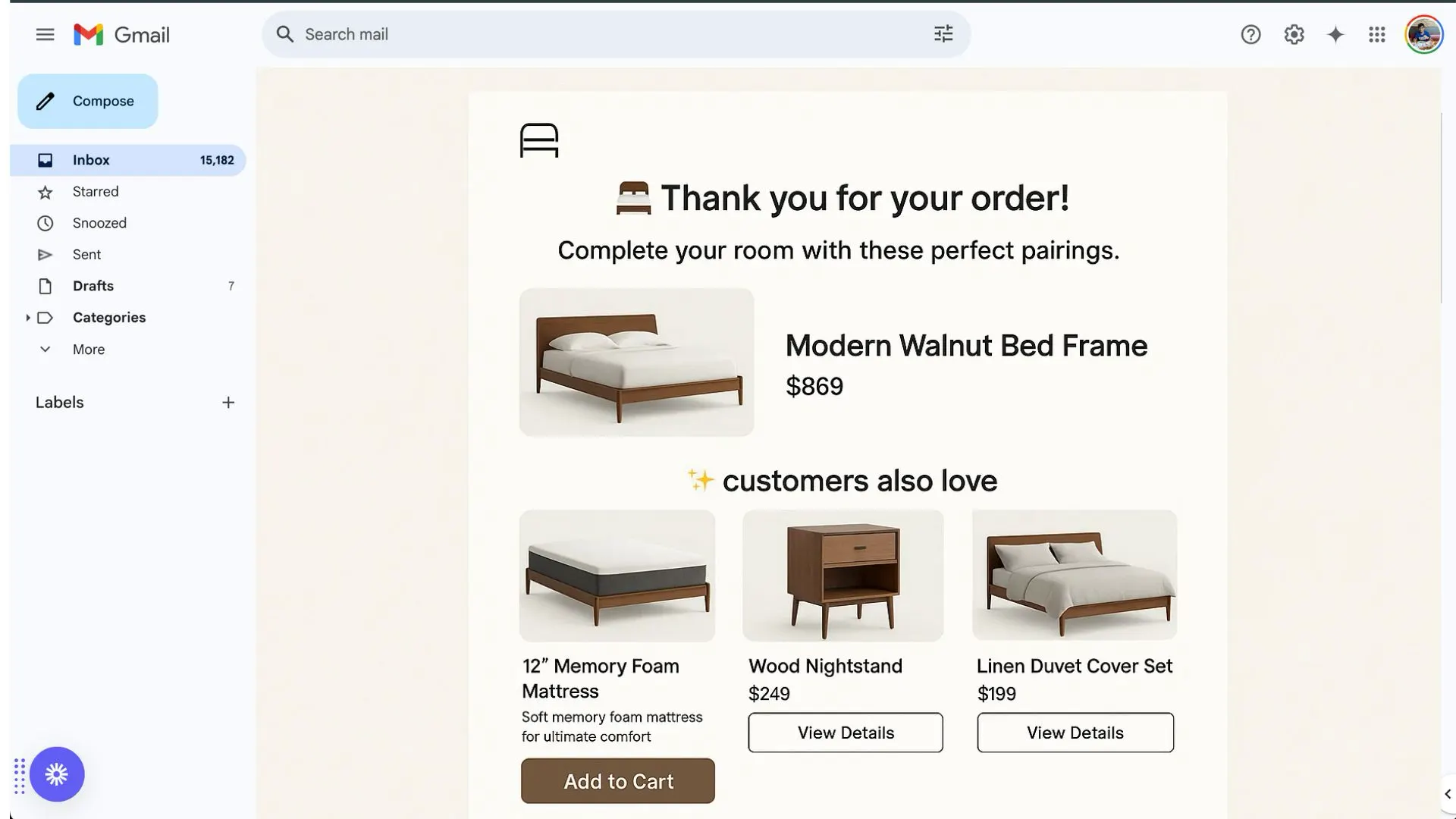Click the search options filter icon
This screenshot has height=819, width=1456.
click(943, 34)
